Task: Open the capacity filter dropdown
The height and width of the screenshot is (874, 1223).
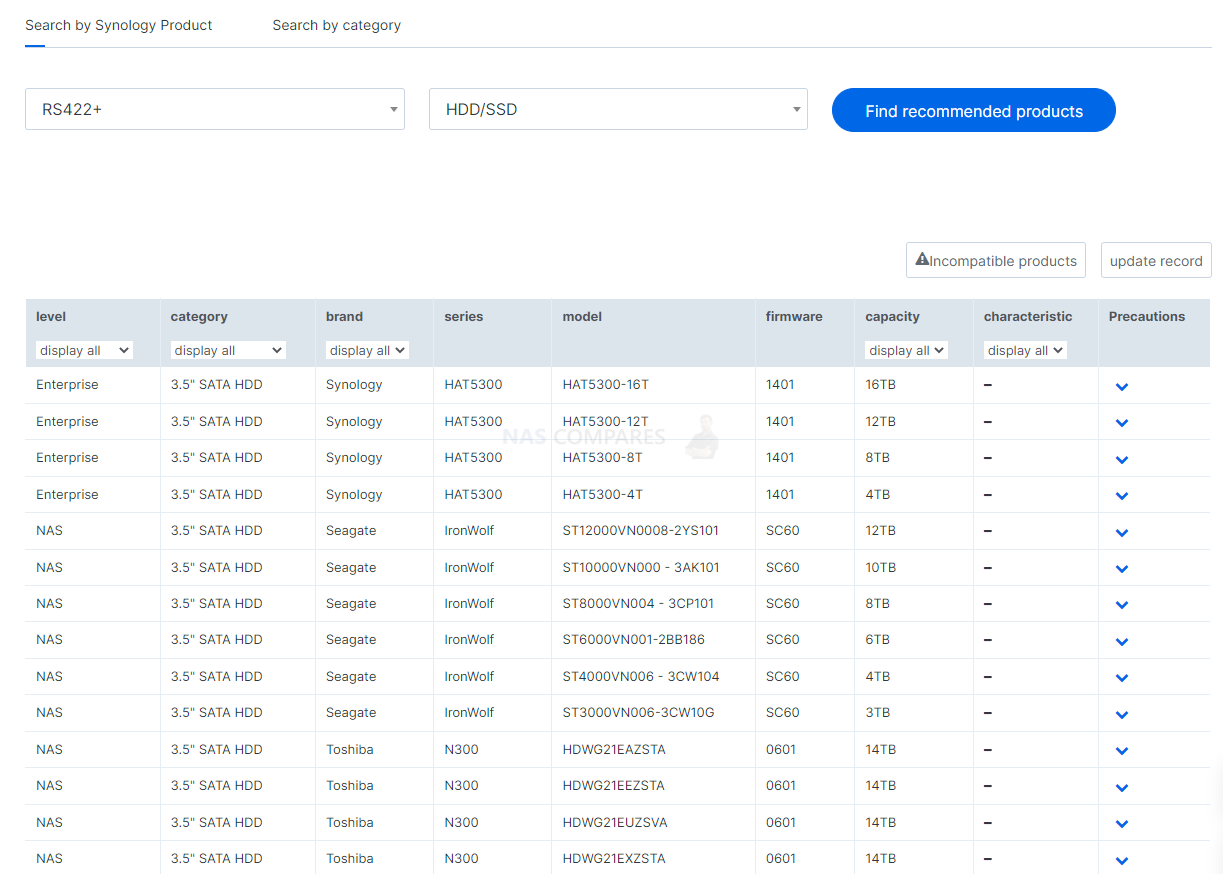Action: [906, 350]
